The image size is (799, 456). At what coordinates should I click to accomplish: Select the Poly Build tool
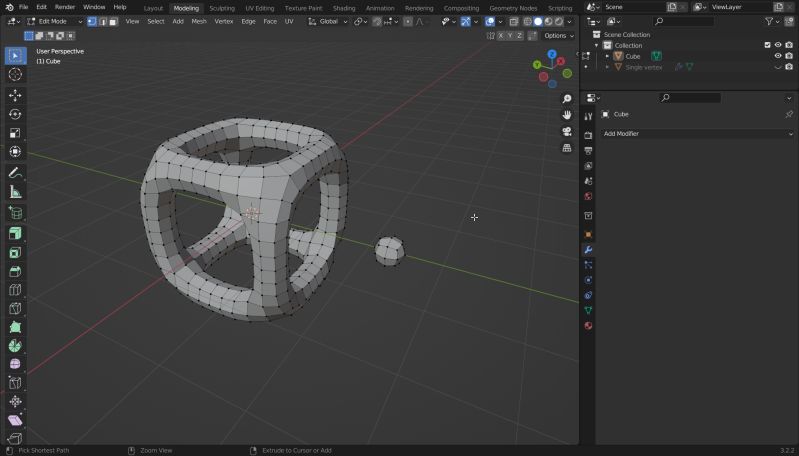[15, 327]
